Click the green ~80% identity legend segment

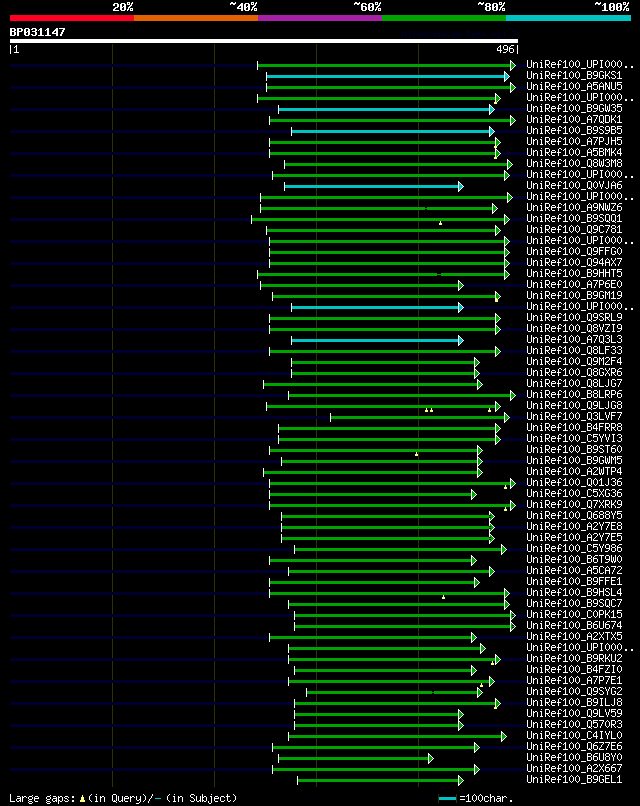444,18
